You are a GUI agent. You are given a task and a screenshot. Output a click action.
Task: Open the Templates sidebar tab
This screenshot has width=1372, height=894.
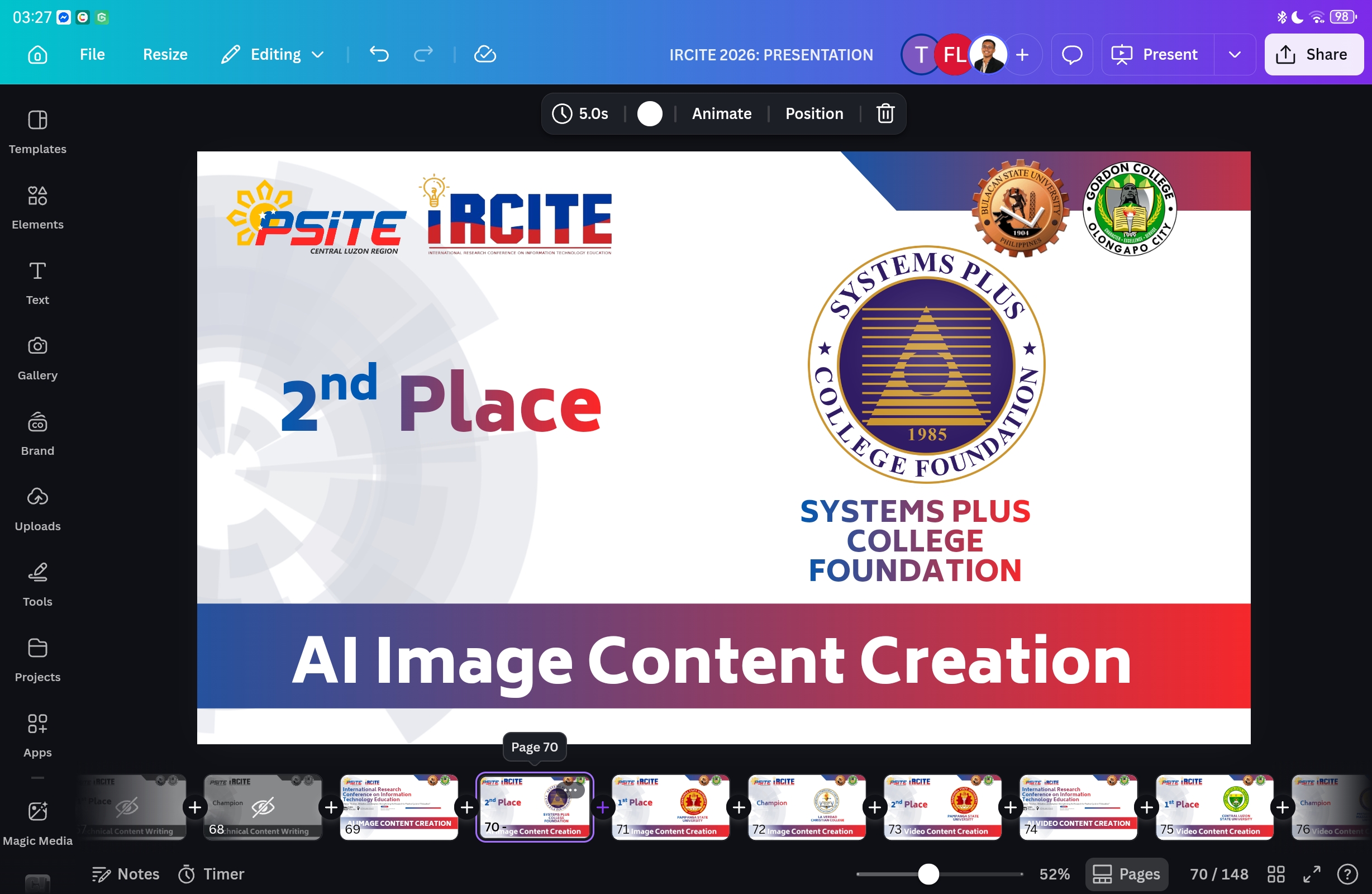click(37, 131)
